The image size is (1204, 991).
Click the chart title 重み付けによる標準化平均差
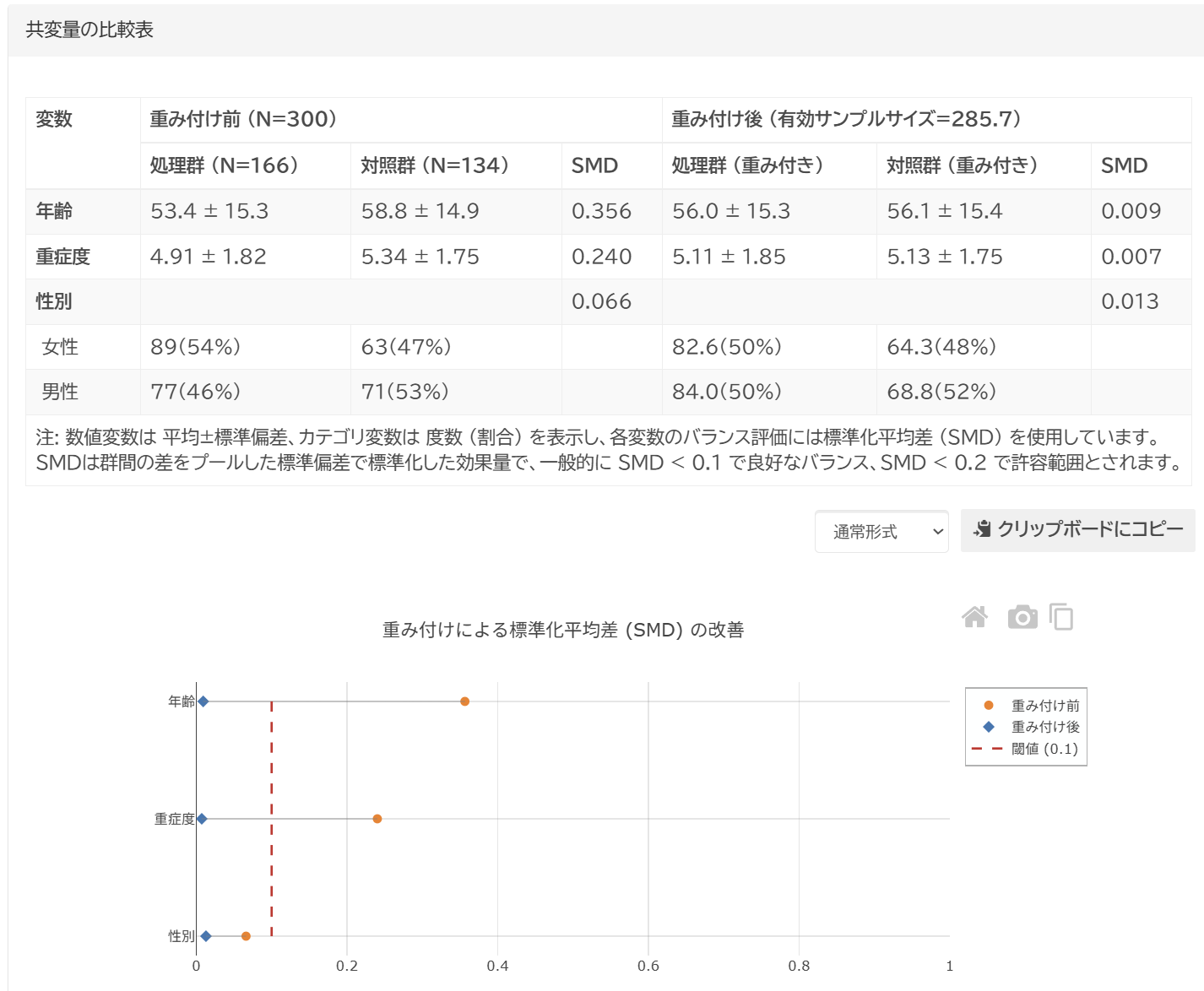tap(562, 630)
